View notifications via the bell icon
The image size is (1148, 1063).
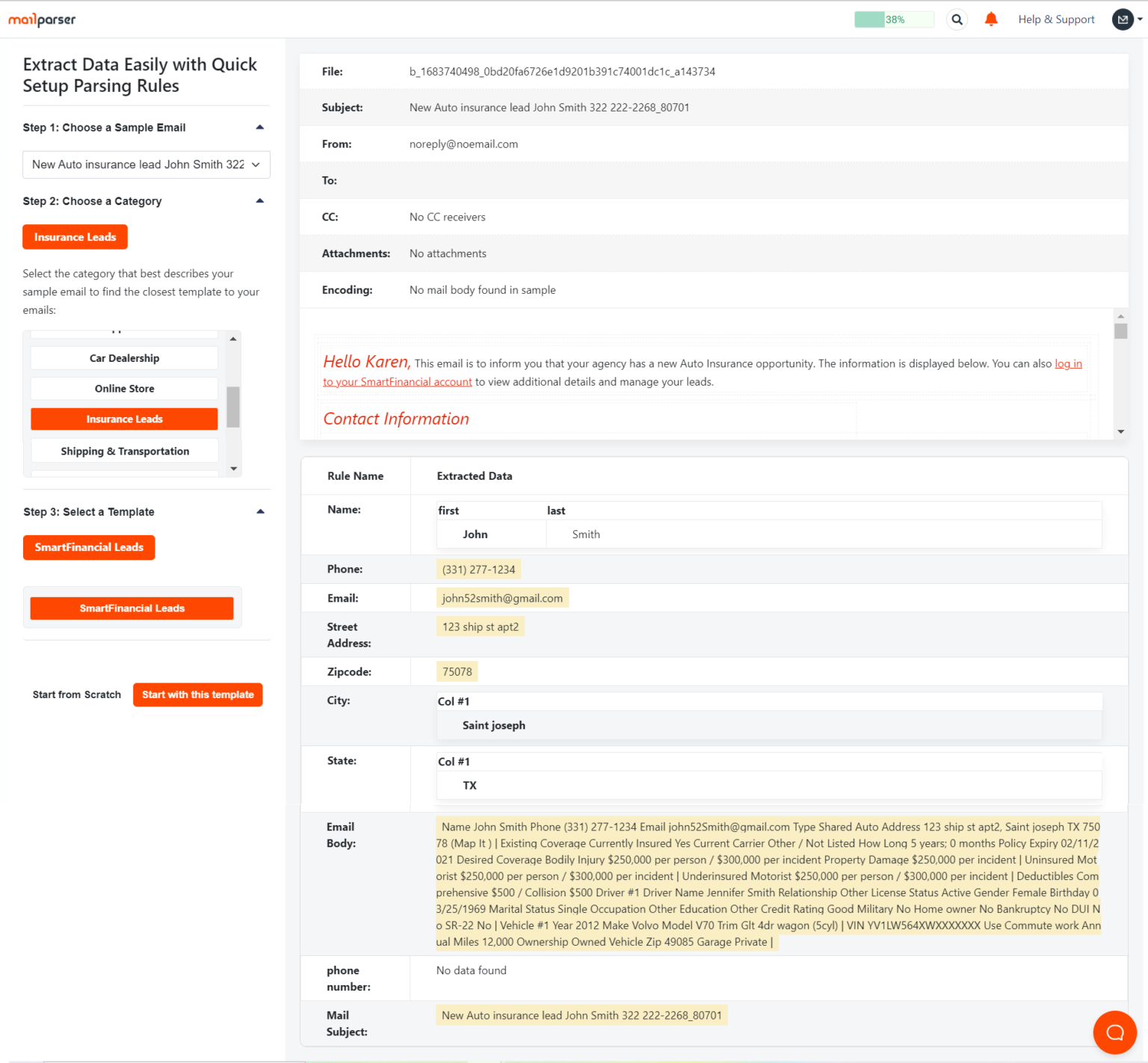[991, 19]
